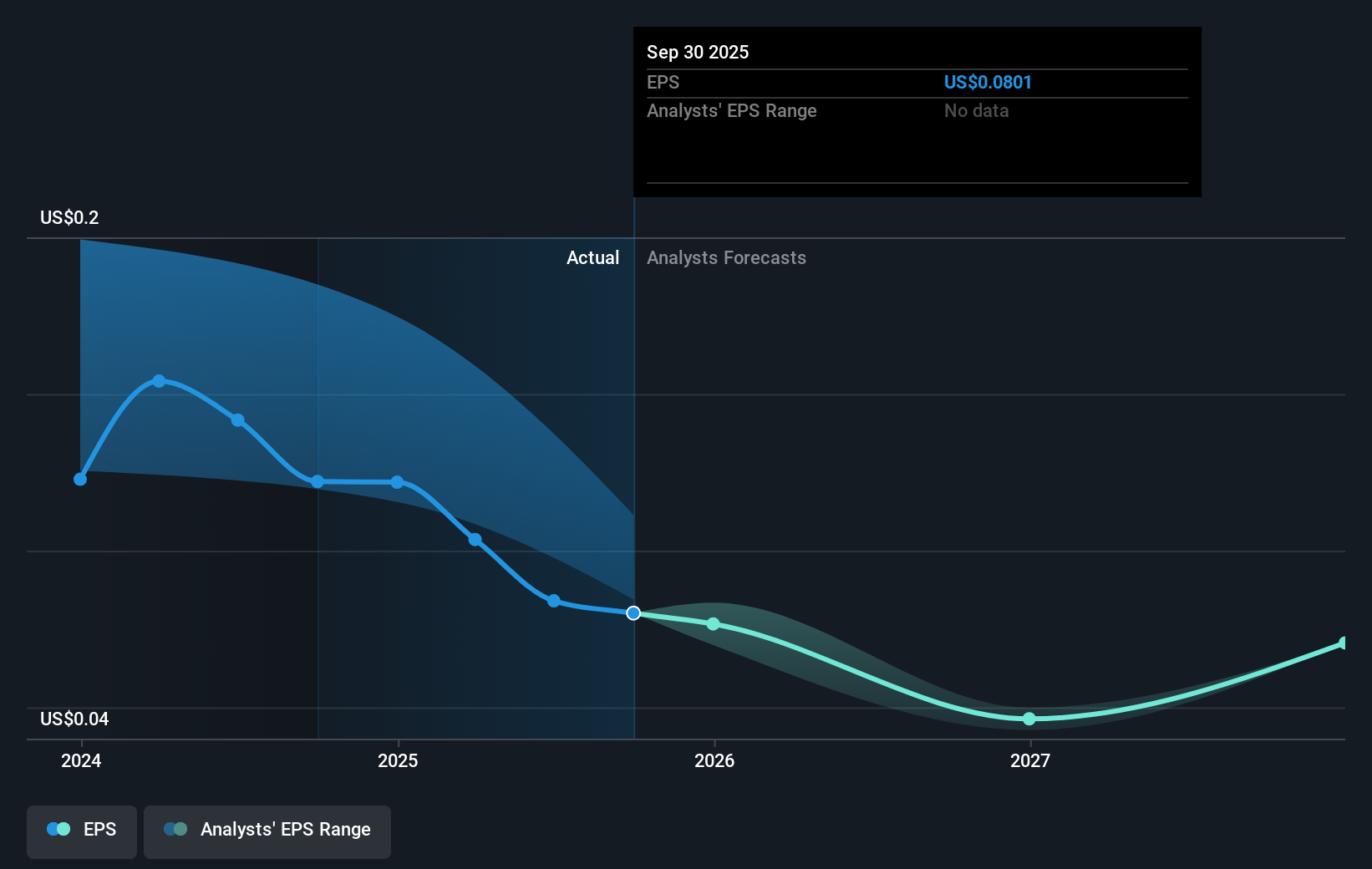Image resolution: width=1372 pixels, height=869 pixels.
Task: Click the Analysts' EPS Range legend dots
Action: tap(175, 829)
